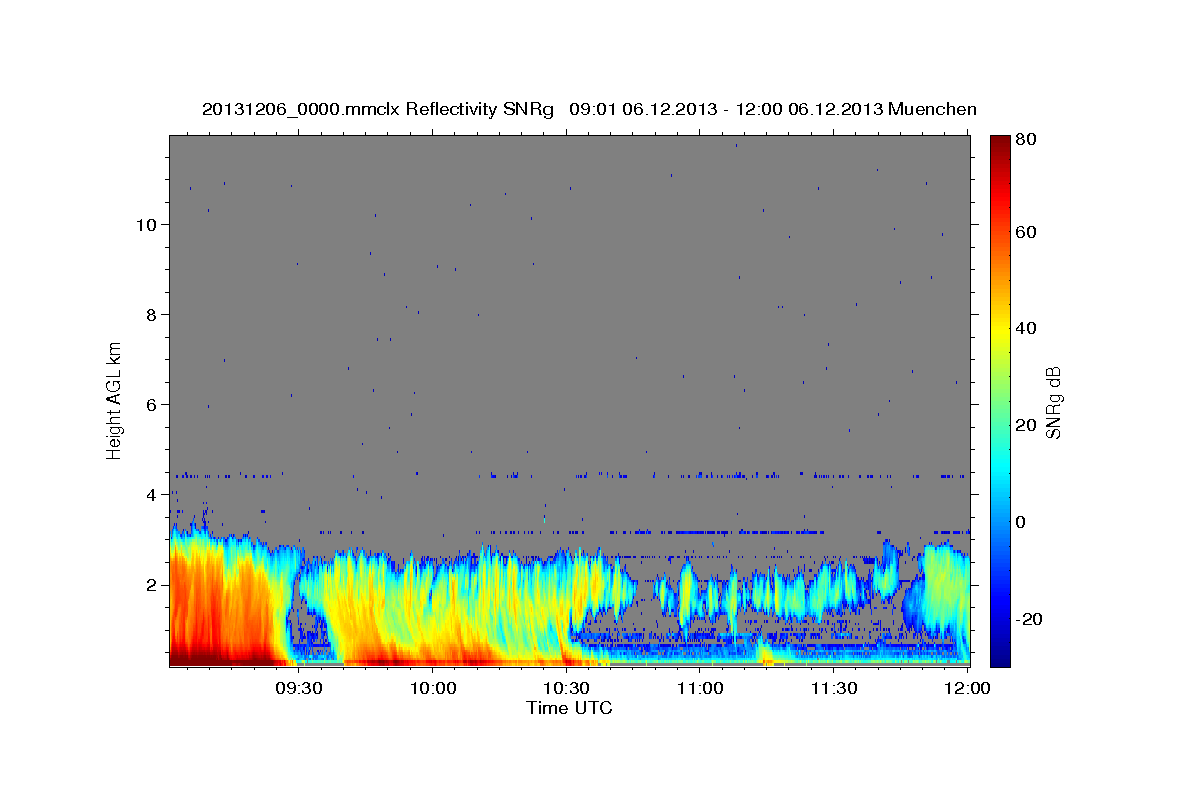Screen dimensions: 1200x800
Task: Click the height tick label 10
Action: point(149,224)
